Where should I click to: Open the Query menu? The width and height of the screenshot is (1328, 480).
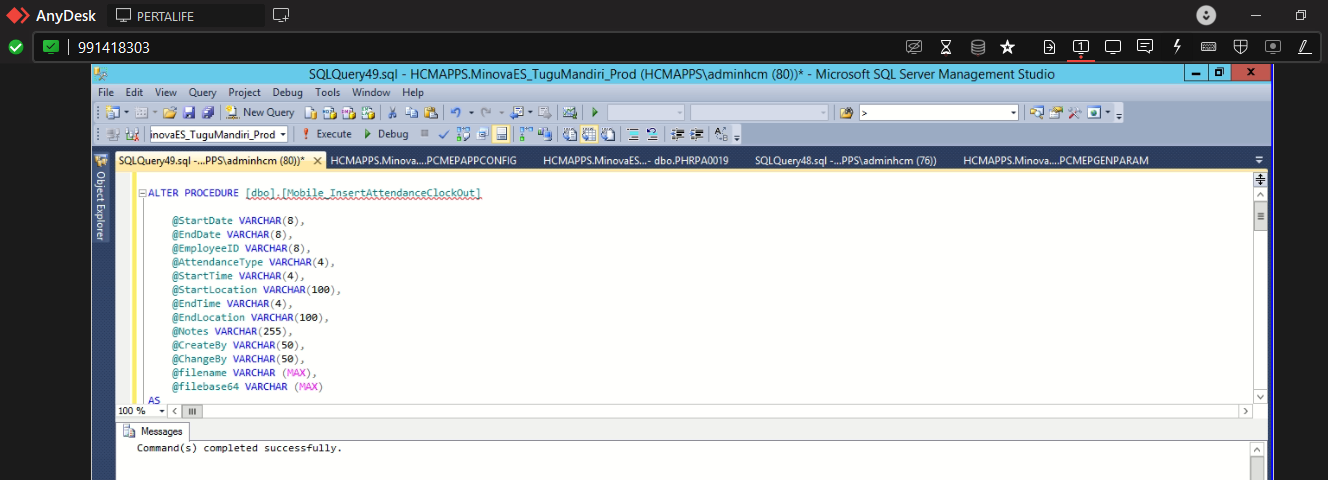point(202,92)
